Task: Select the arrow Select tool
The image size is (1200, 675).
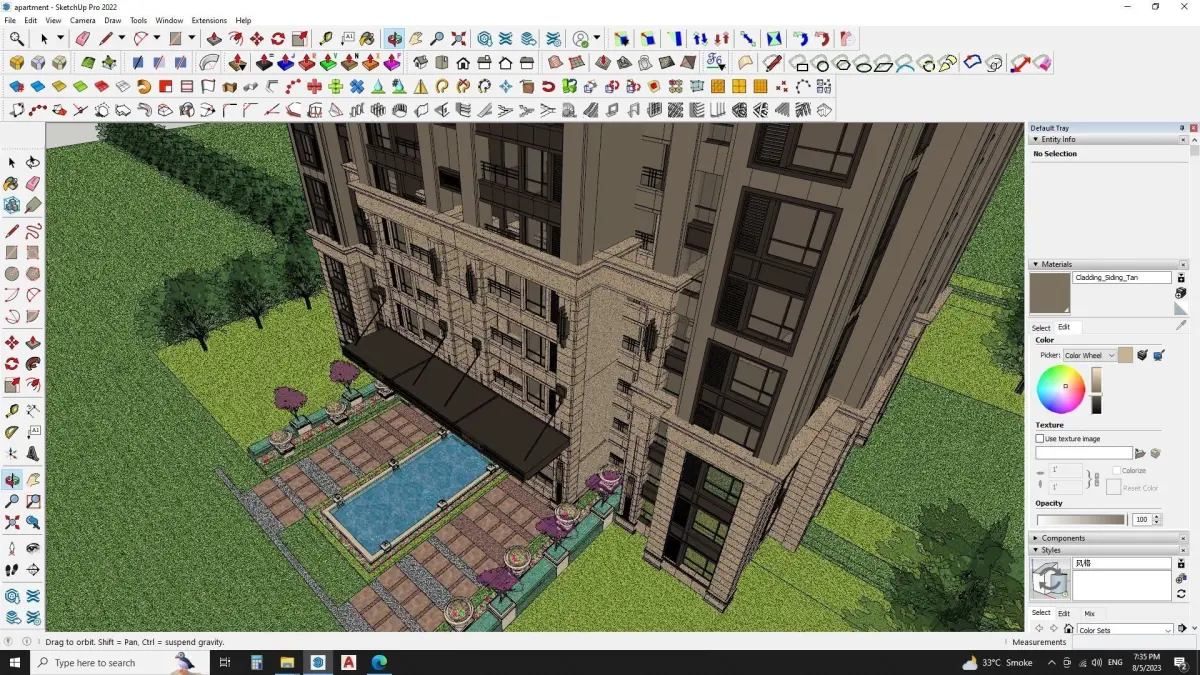Action: coord(11,162)
